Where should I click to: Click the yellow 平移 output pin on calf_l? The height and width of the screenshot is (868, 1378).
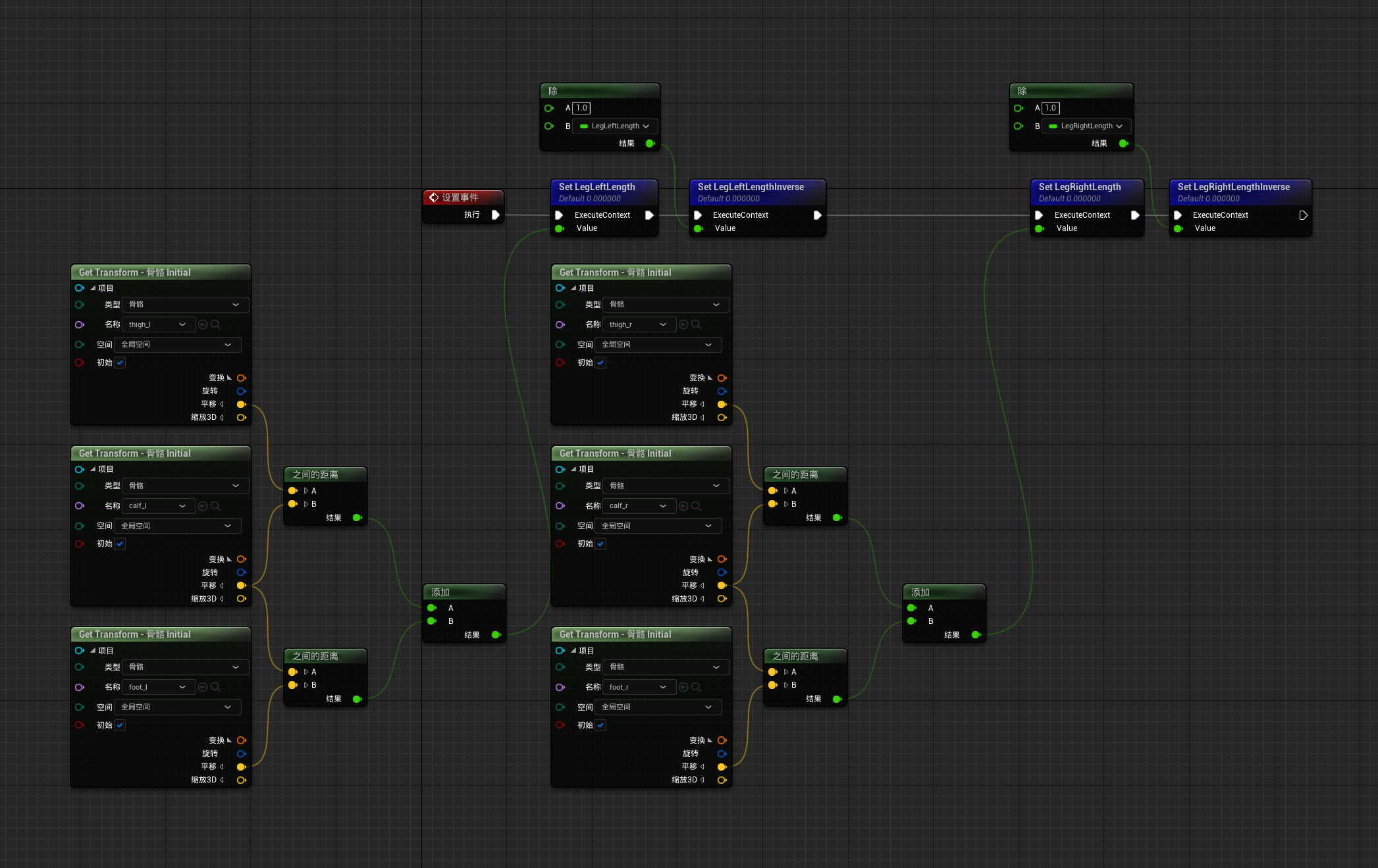(x=241, y=586)
